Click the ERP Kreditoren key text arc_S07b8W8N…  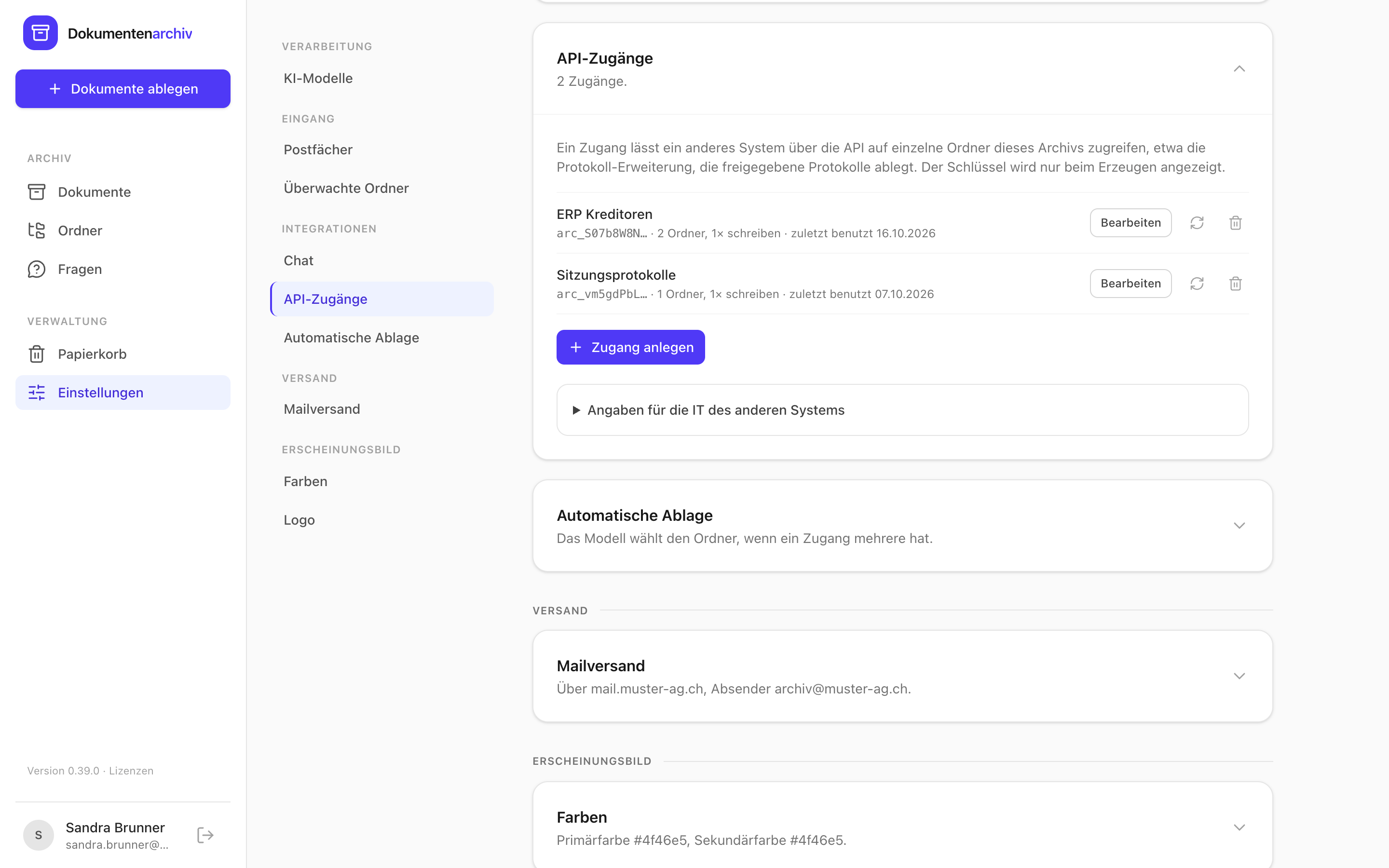[601, 234]
